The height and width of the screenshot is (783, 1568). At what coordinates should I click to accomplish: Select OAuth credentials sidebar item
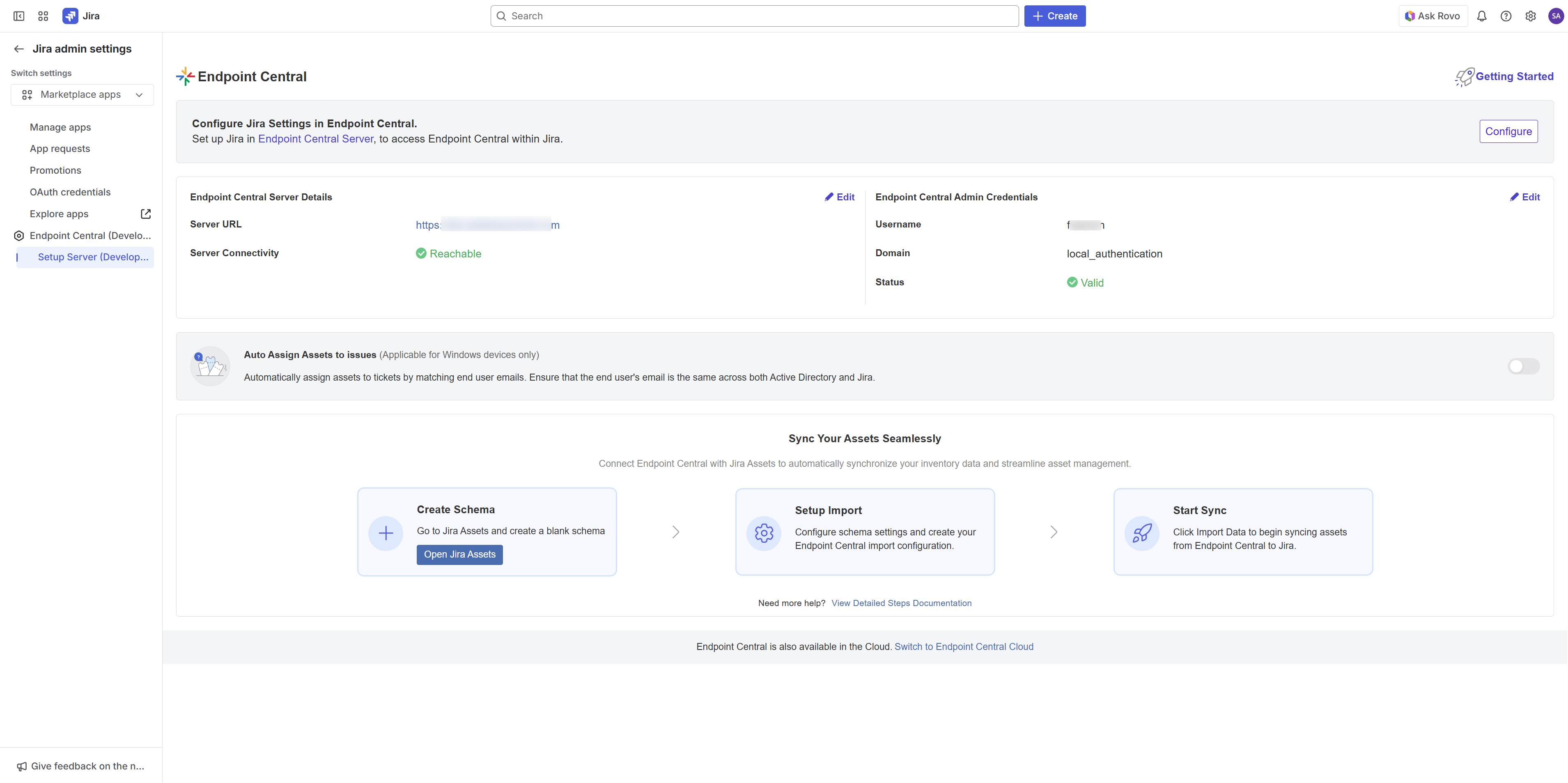70,192
